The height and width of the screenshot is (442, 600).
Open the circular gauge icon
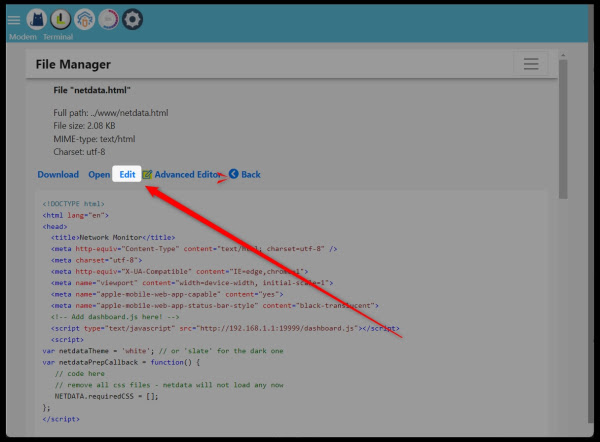[x=108, y=19]
